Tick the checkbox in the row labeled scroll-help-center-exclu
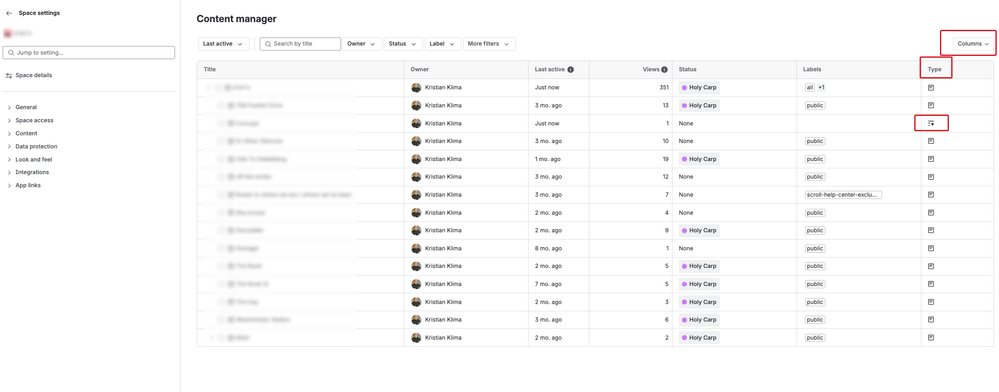Image resolution: width=999 pixels, height=392 pixels. (x=221, y=194)
